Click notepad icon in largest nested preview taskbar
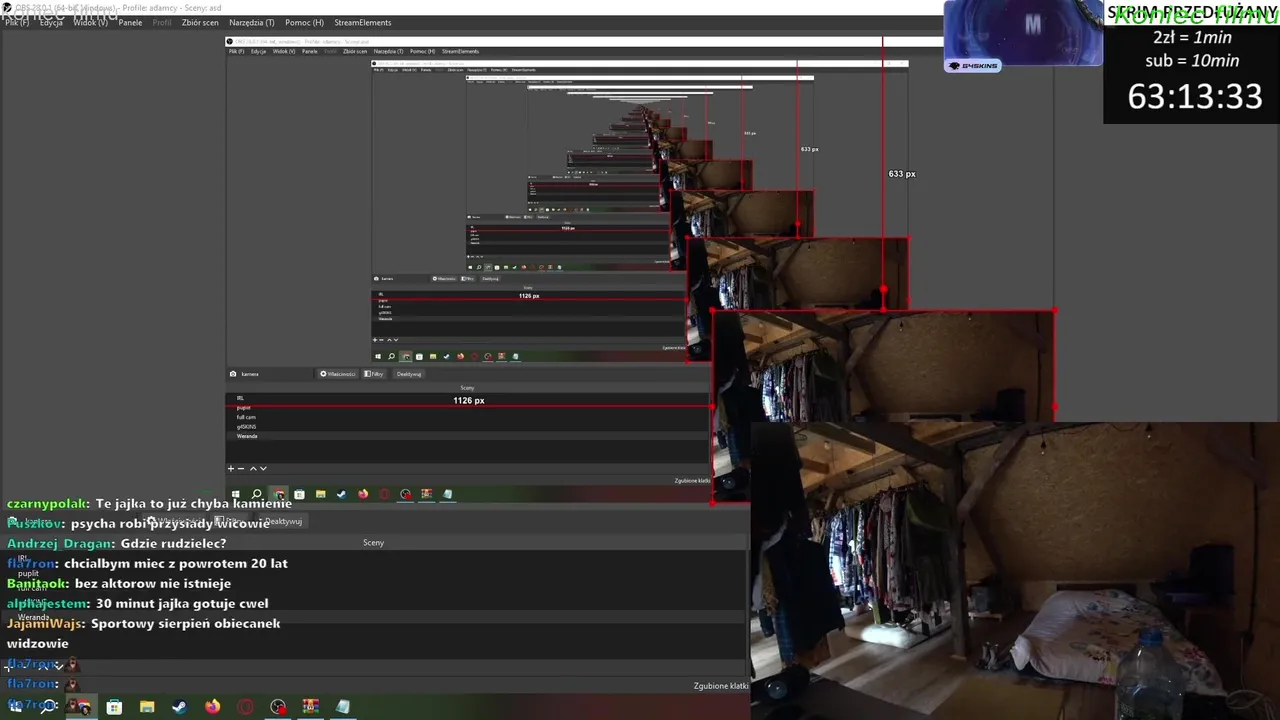The image size is (1280, 720). (x=447, y=494)
